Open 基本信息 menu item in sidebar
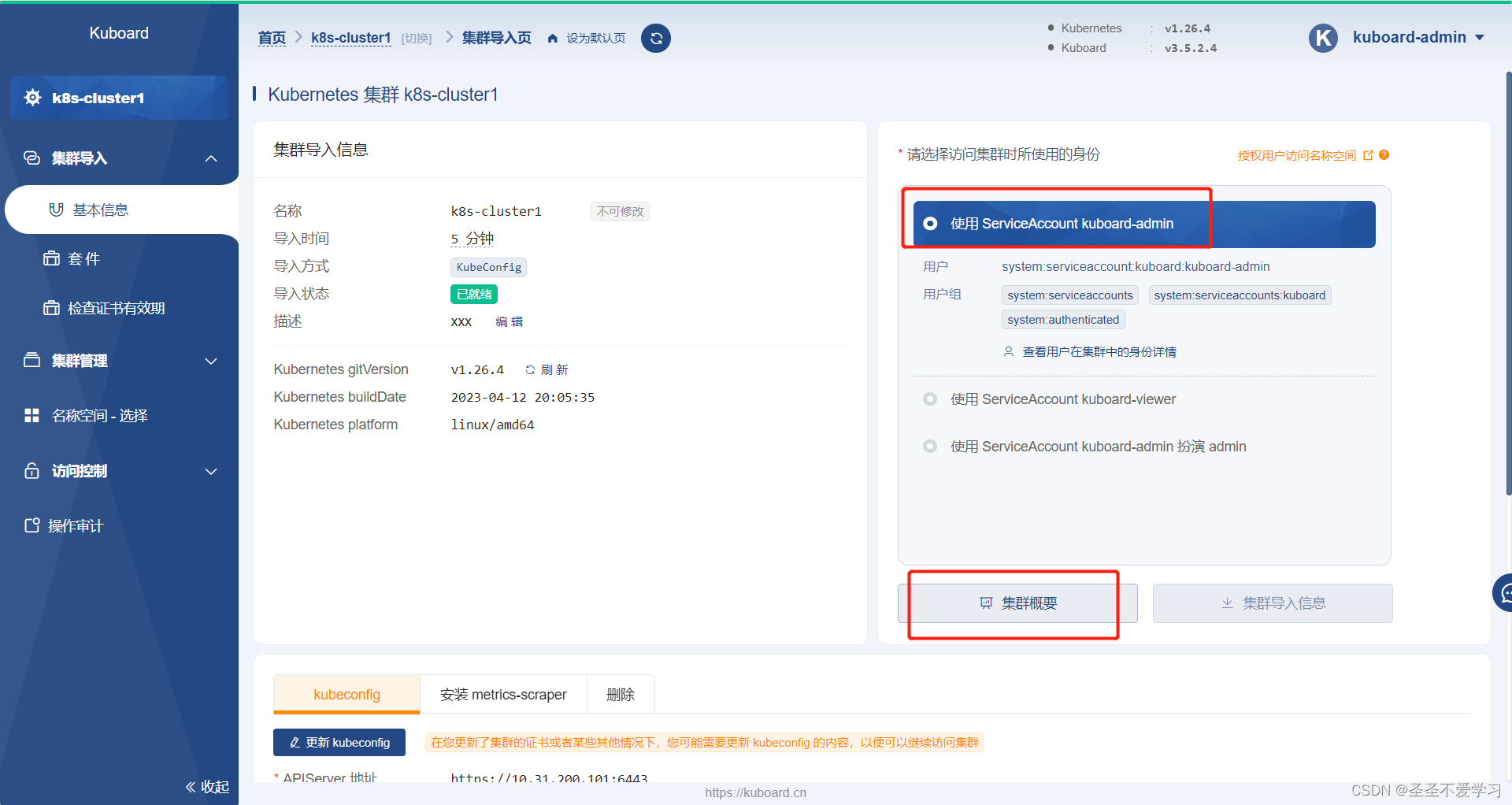Viewport: 1512px width, 805px height. point(122,210)
